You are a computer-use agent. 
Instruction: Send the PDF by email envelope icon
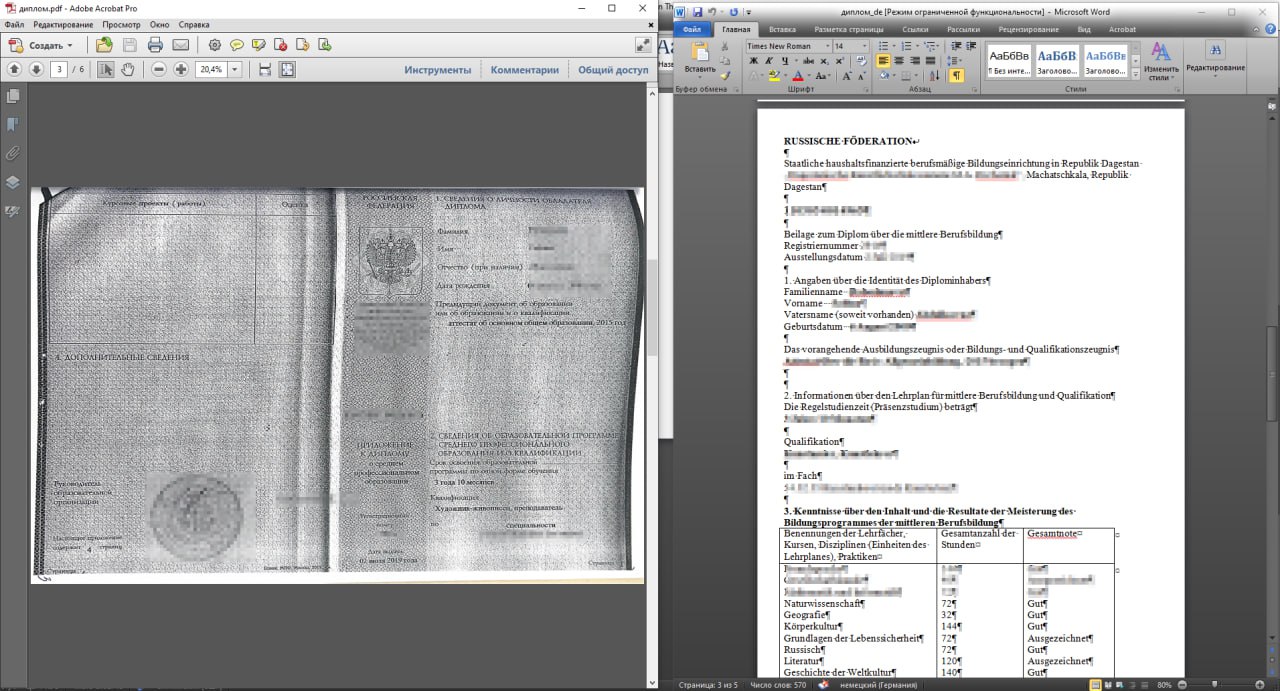(181, 45)
